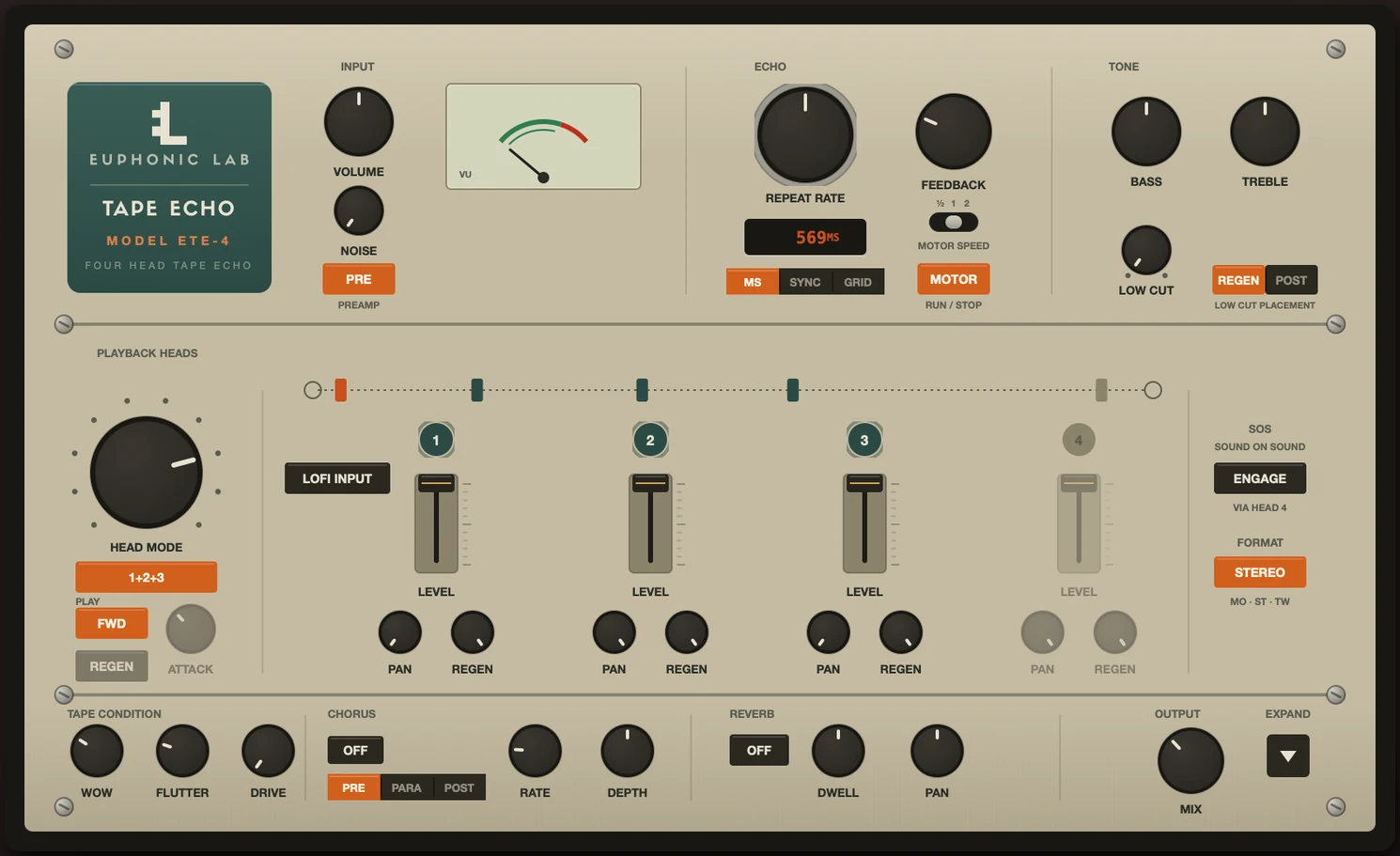Click the head 2 LEVEL fader
The image size is (1400, 856).
650,523
